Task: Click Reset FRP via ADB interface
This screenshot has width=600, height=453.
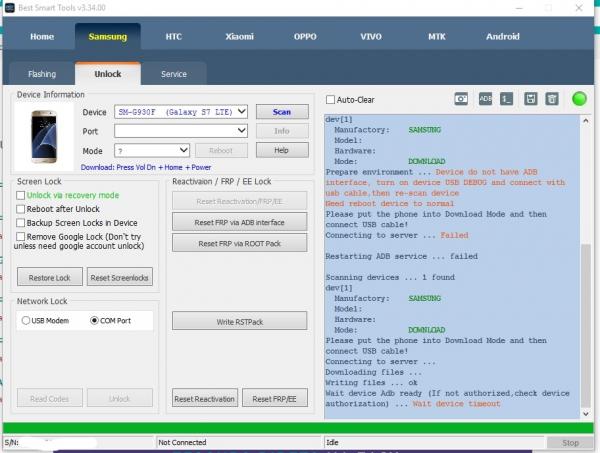Action: (x=240, y=222)
